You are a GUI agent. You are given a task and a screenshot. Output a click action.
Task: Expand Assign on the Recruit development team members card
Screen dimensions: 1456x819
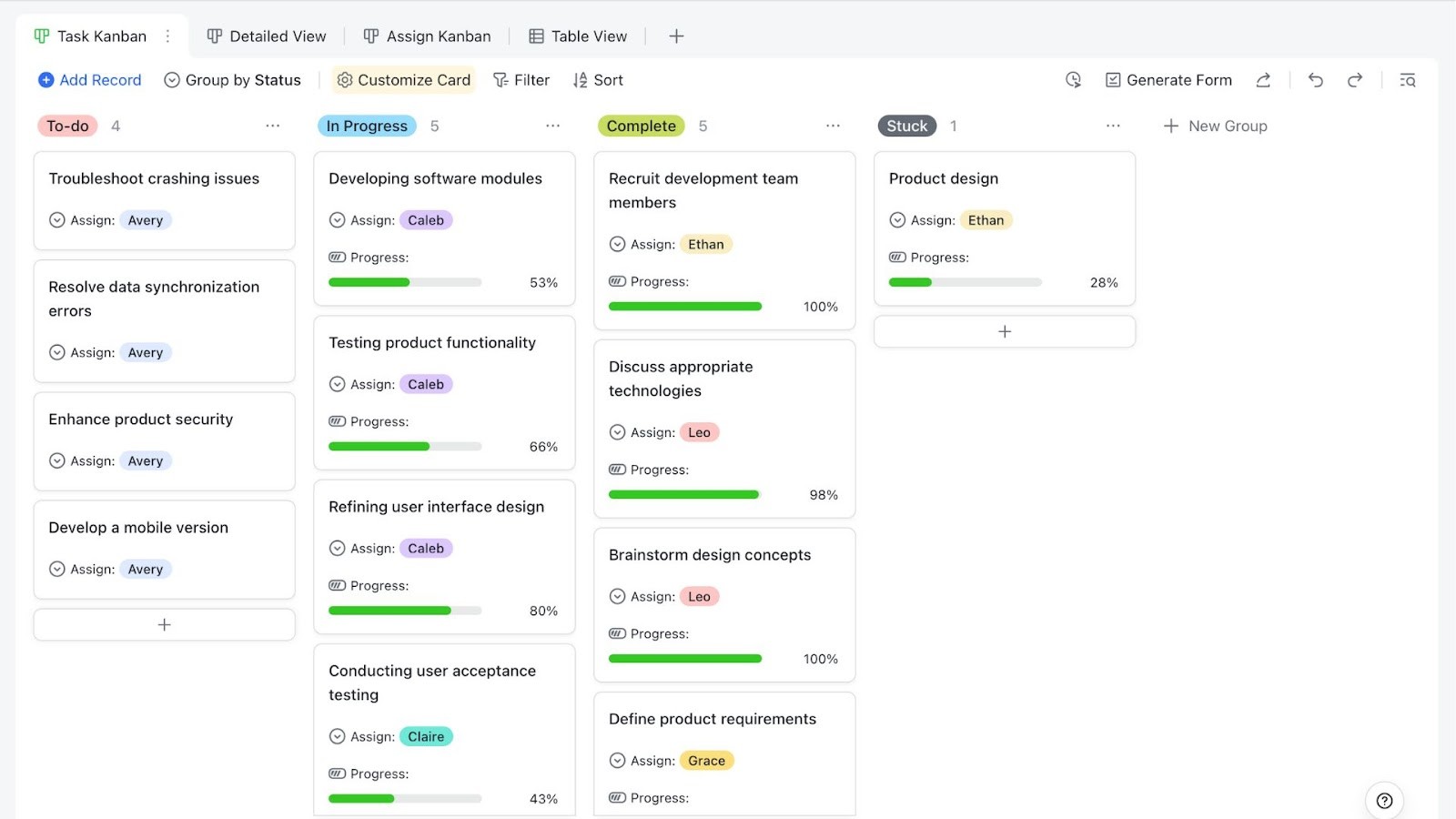click(x=618, y=244)
